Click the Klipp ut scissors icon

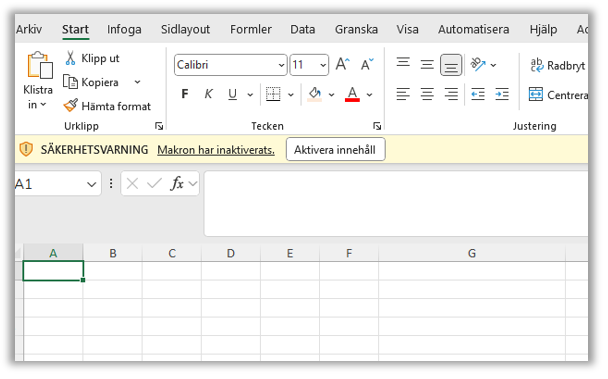pyautogui.click(x=70, y=58)
